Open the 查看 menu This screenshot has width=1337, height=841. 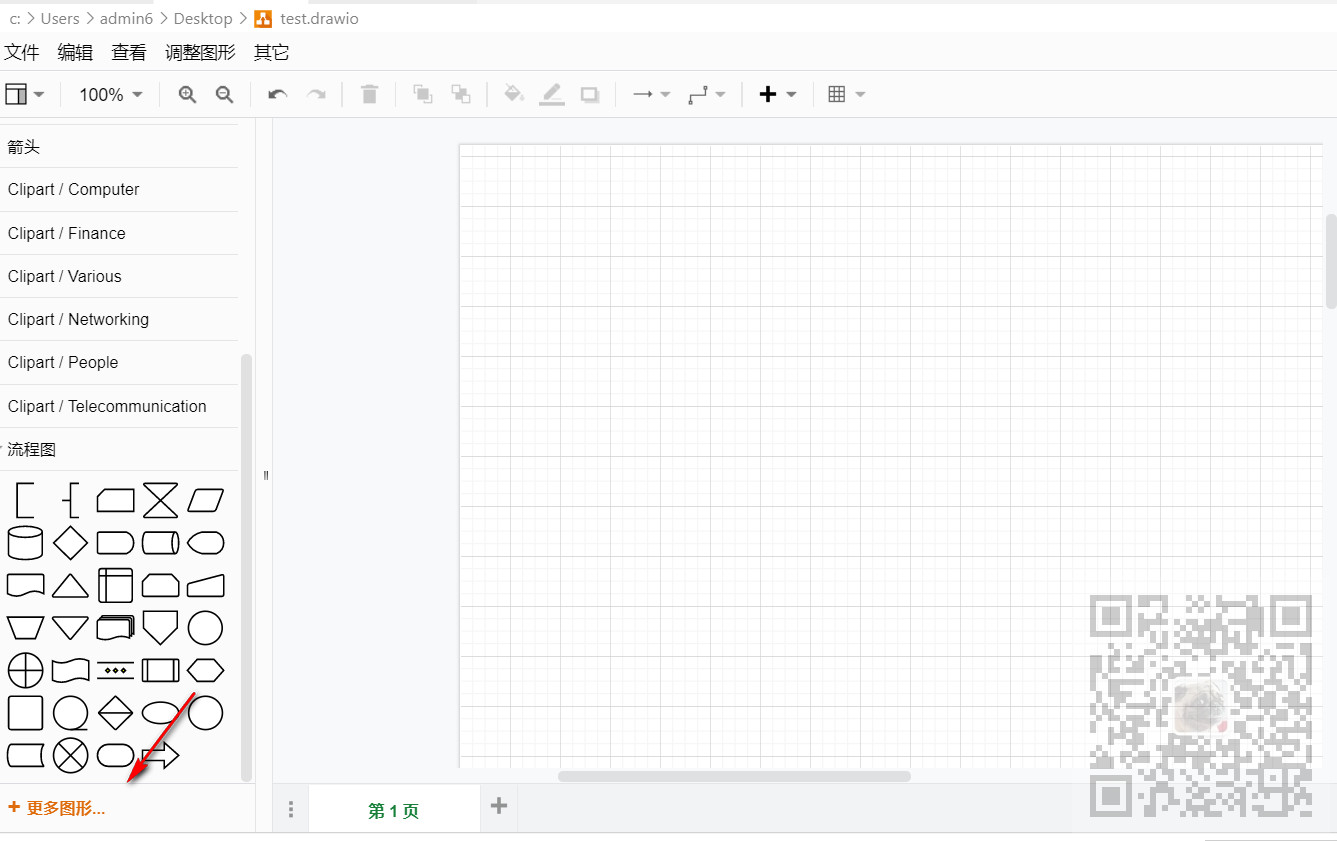click(x=129, y=53)
